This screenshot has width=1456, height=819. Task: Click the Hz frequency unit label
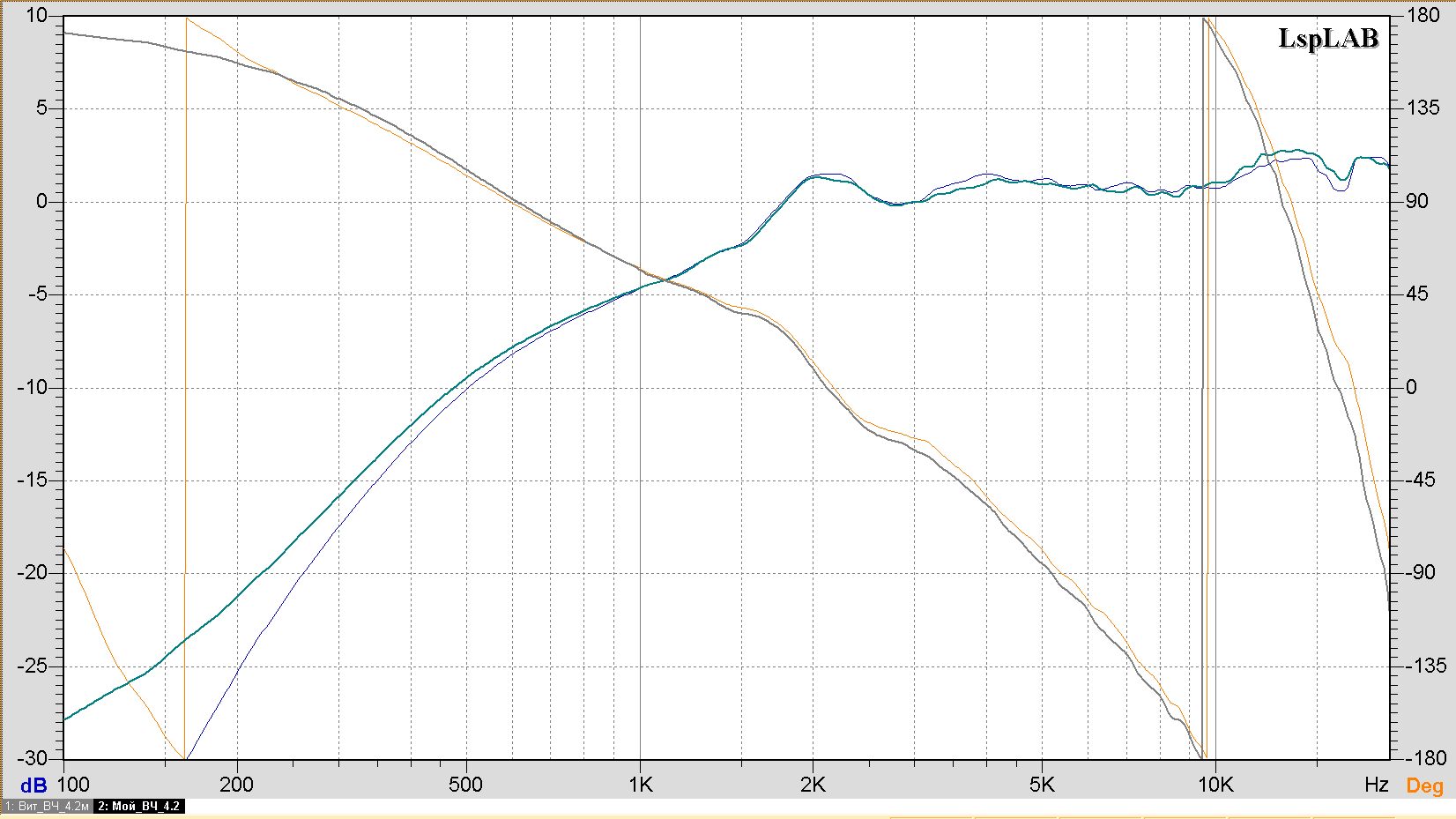[x=1376, y=785]
